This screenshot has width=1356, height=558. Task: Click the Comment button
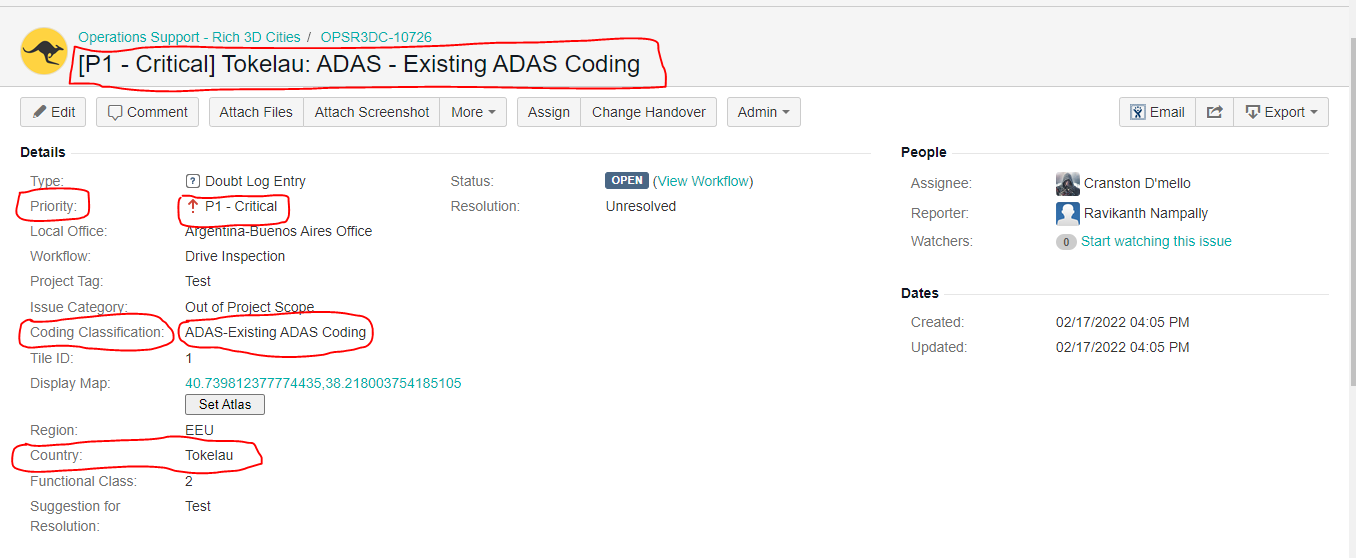(148, 112)
